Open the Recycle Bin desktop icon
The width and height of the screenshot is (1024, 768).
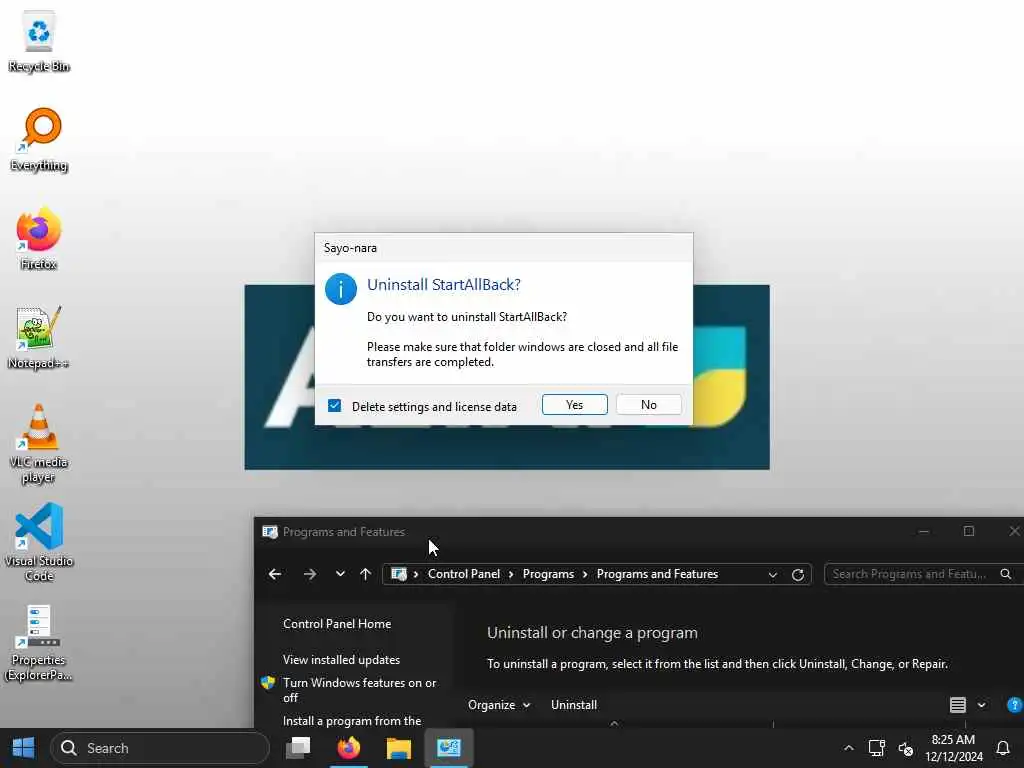pyautogui.click(x=39, y=41)
